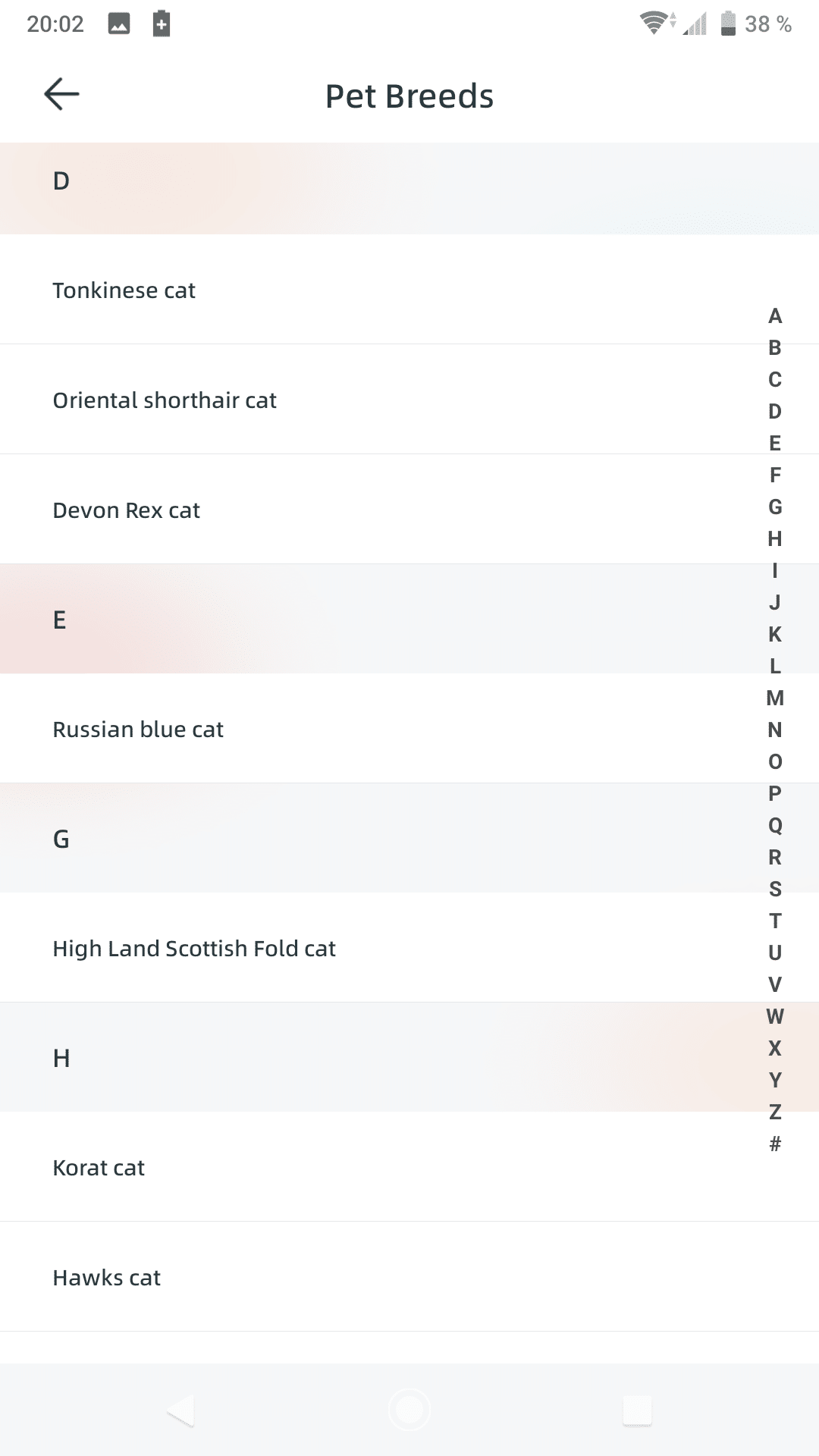Choose High Land Scottish Fold cat
The height and width of the screenshot is (1456, 819).
click(194, 949)
